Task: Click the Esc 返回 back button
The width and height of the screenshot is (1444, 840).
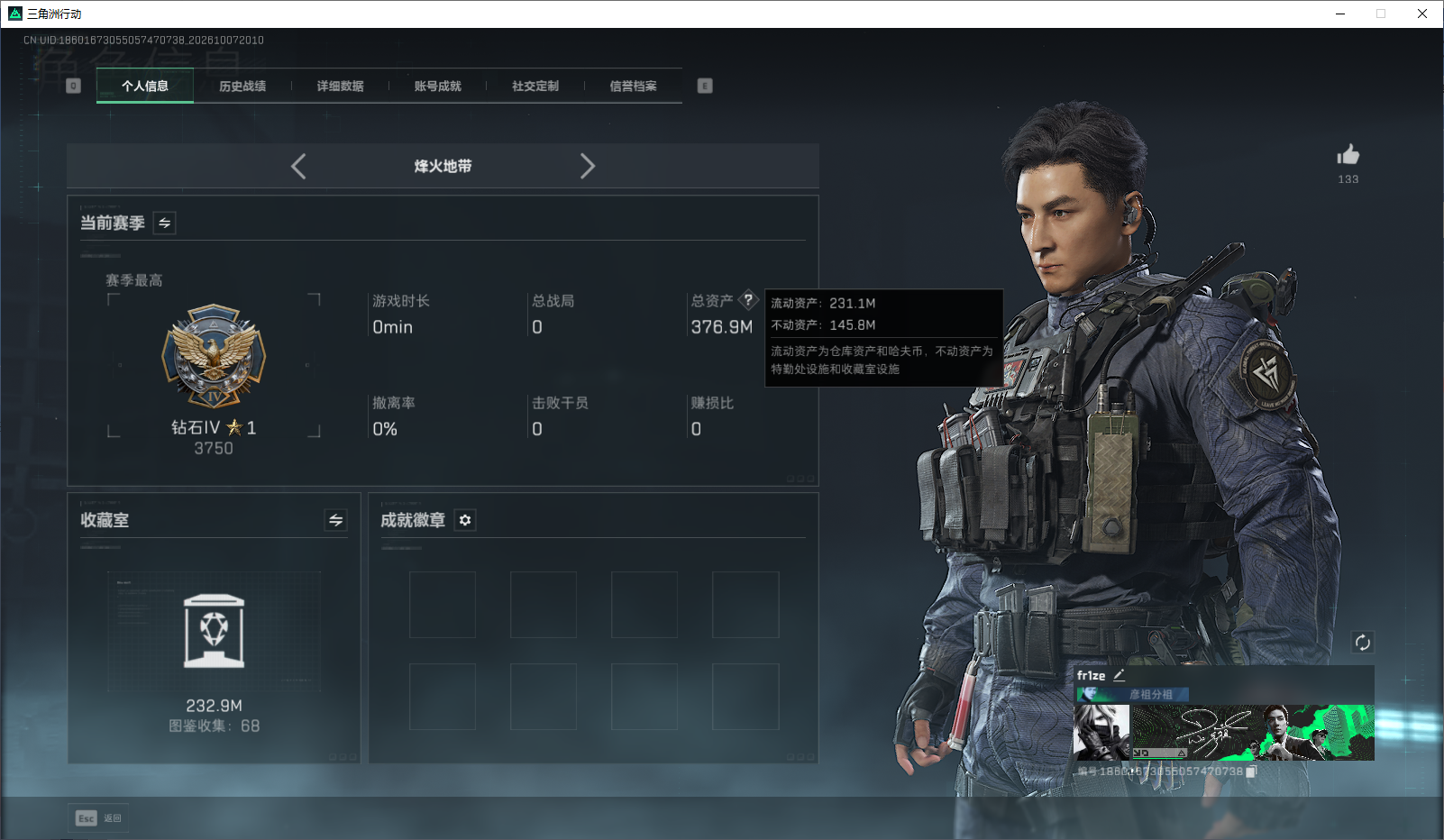Action: [x=98, y=818]
